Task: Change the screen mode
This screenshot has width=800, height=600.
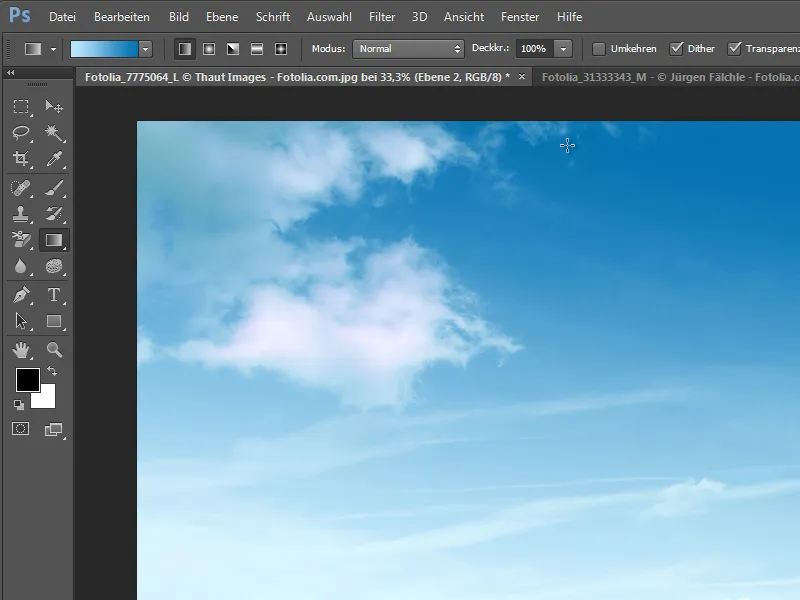Action: [x=54, y=429]
